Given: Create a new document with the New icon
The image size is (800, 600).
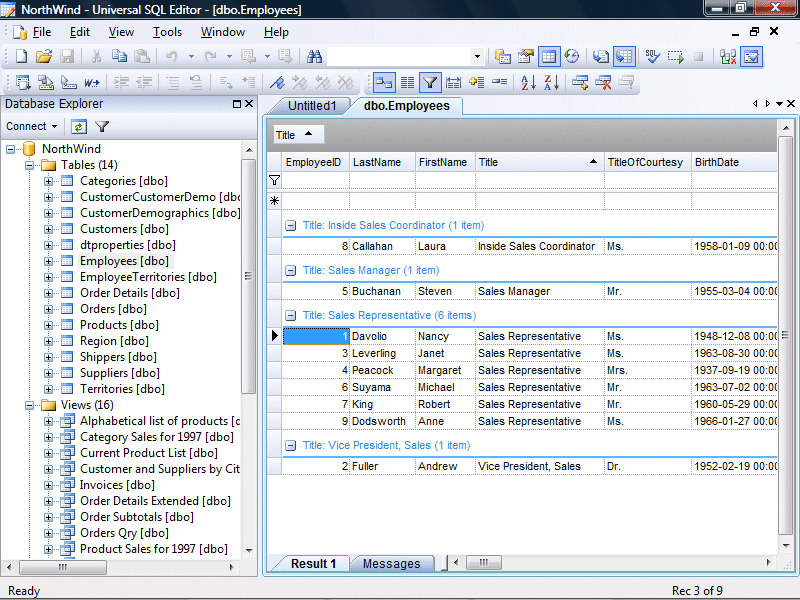Looking at the screenshot, I should [21, 57].
